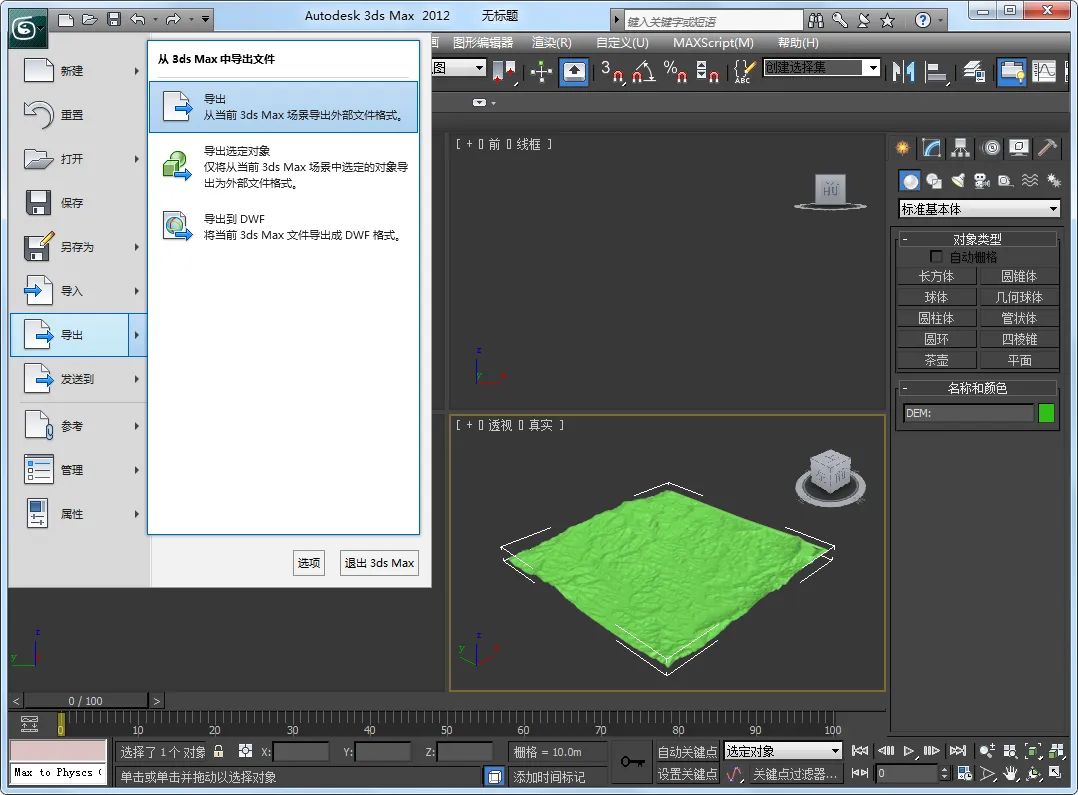Select the Select and Manipulate crosshair tool

pos(541,72)
